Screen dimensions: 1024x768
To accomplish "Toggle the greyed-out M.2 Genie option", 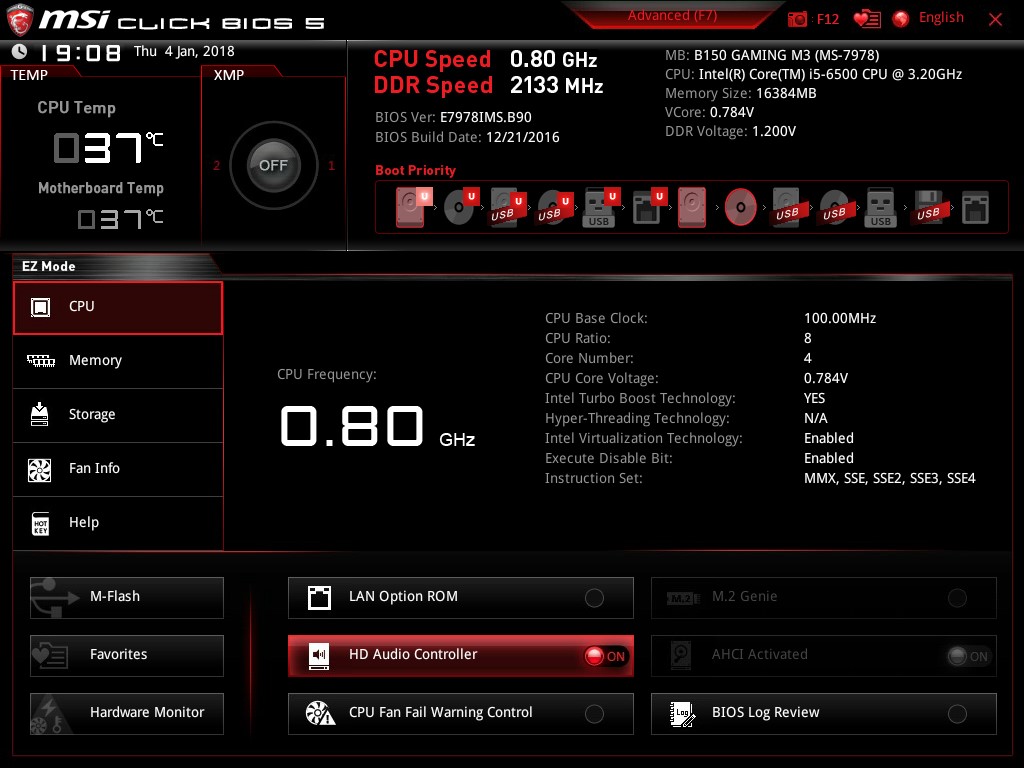I will click(x=824, y=598).
